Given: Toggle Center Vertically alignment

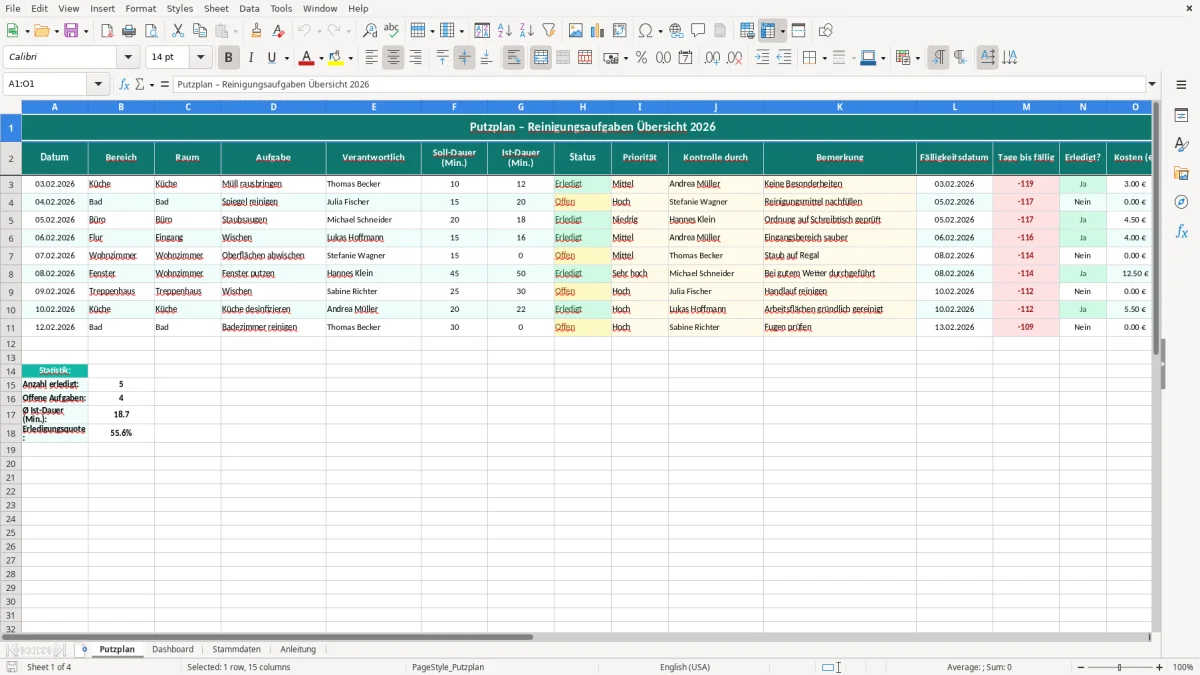Looking at the screenshot, I should 464,58.
